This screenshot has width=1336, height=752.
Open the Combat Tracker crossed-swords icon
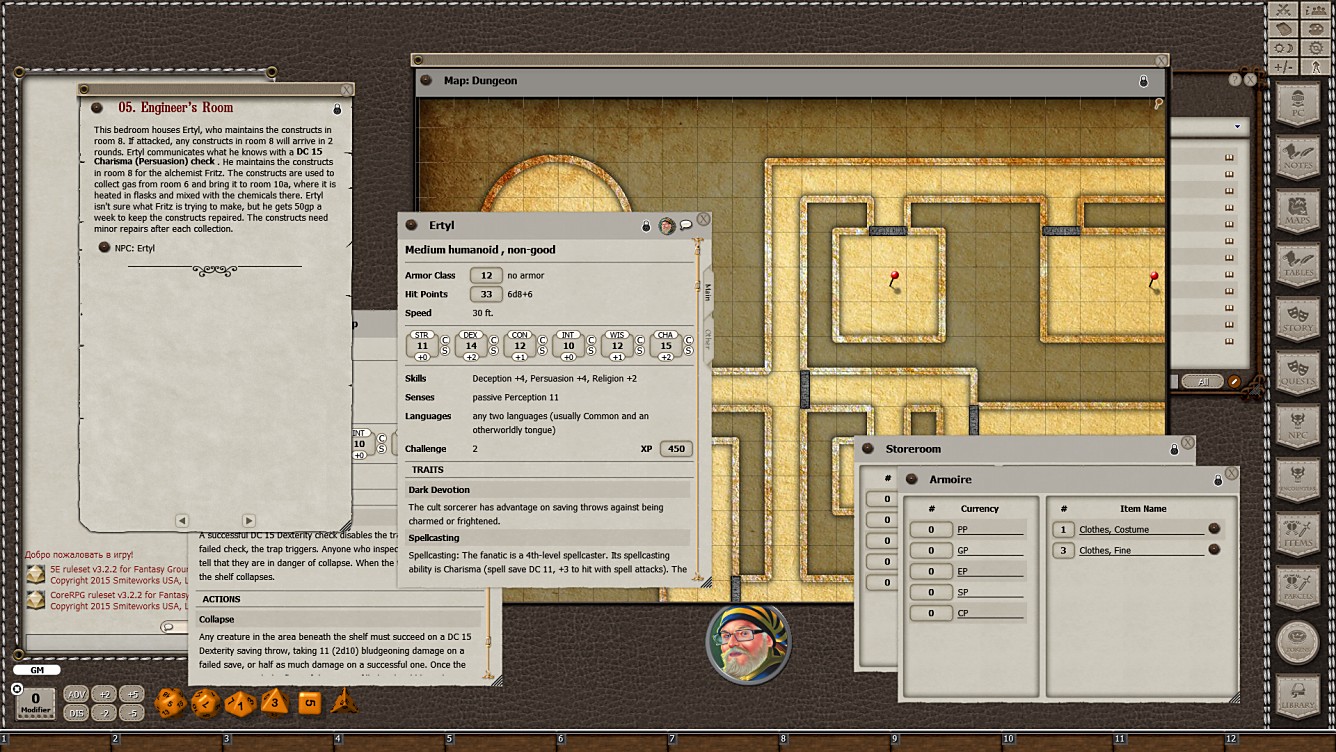(1282, 10)
